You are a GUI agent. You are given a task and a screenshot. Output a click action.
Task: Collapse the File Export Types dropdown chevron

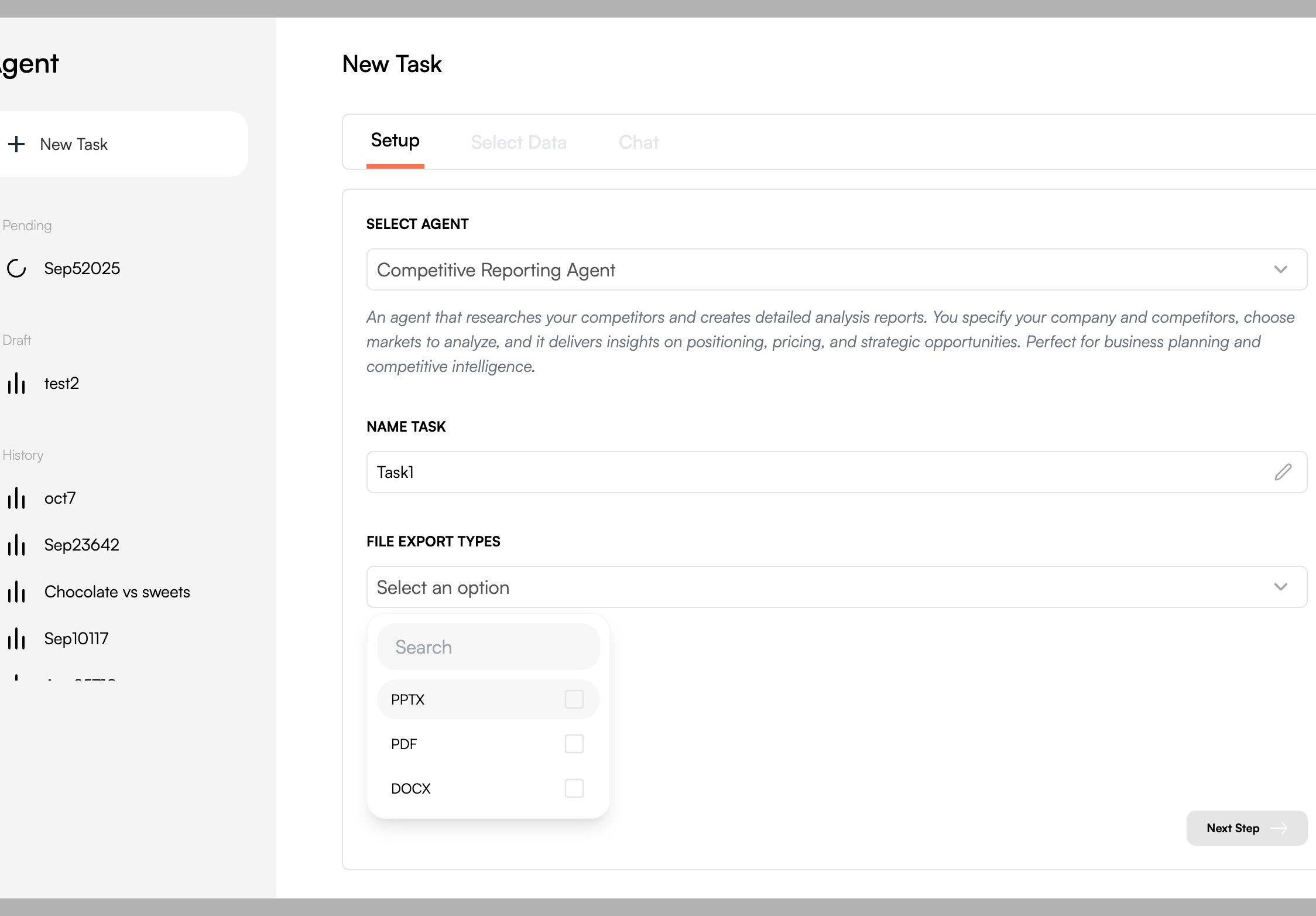tap(1280, 587)
